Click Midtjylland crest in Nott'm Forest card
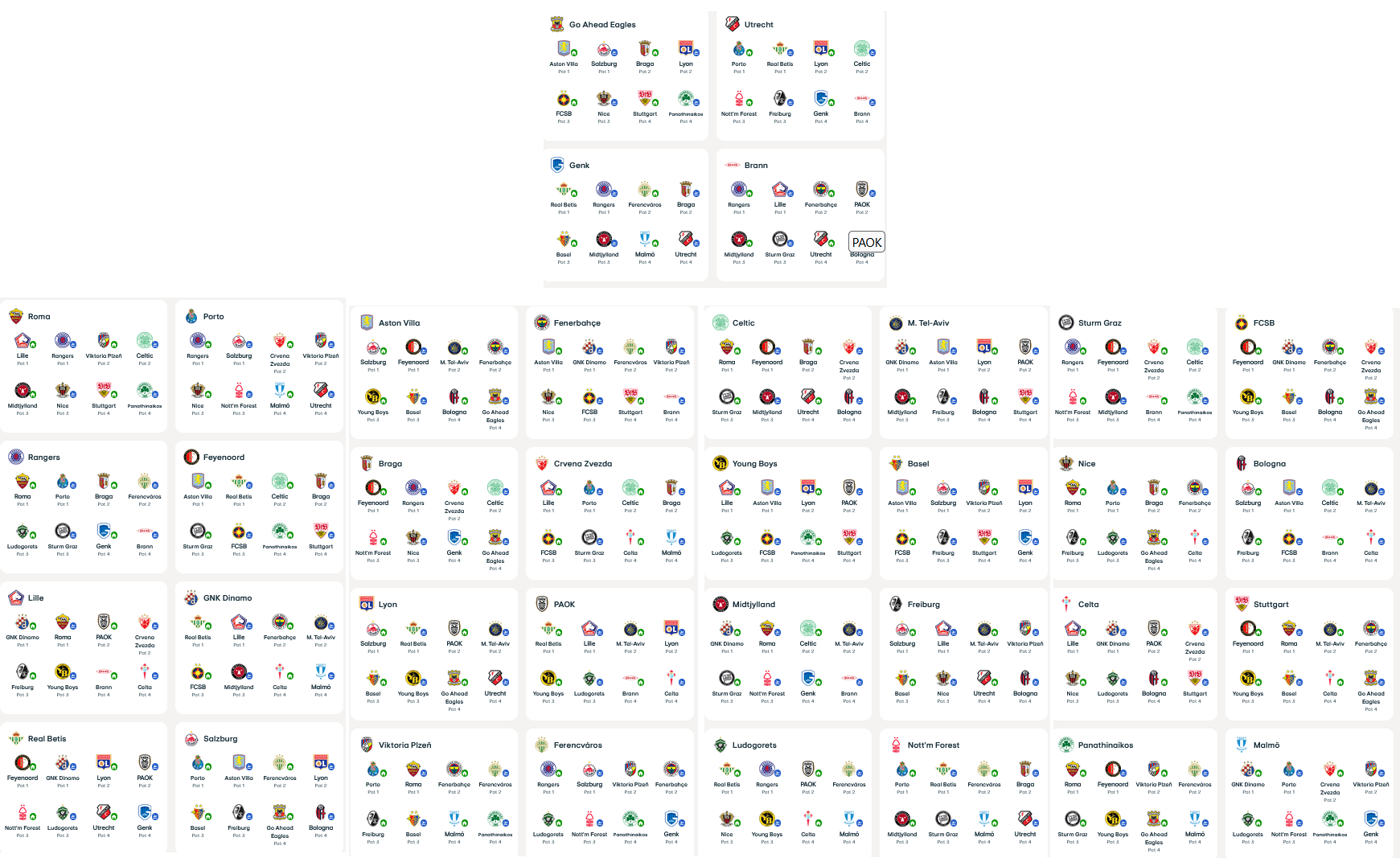Screen dimensions: 1400x858 pyautogui.click(x=901, y=819)
